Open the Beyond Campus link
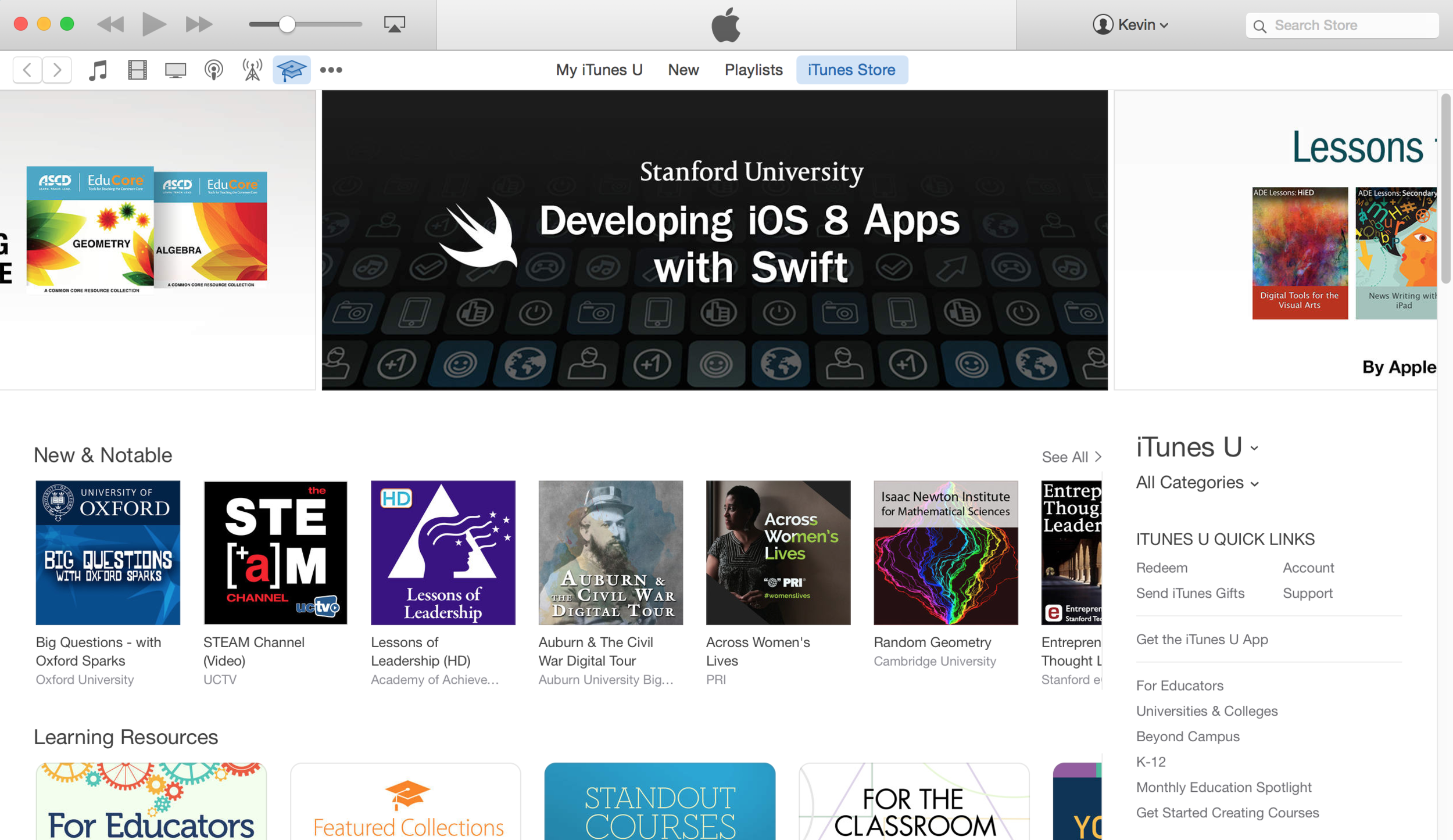This screenshot has height=840, width=1453. point(1187,736)
